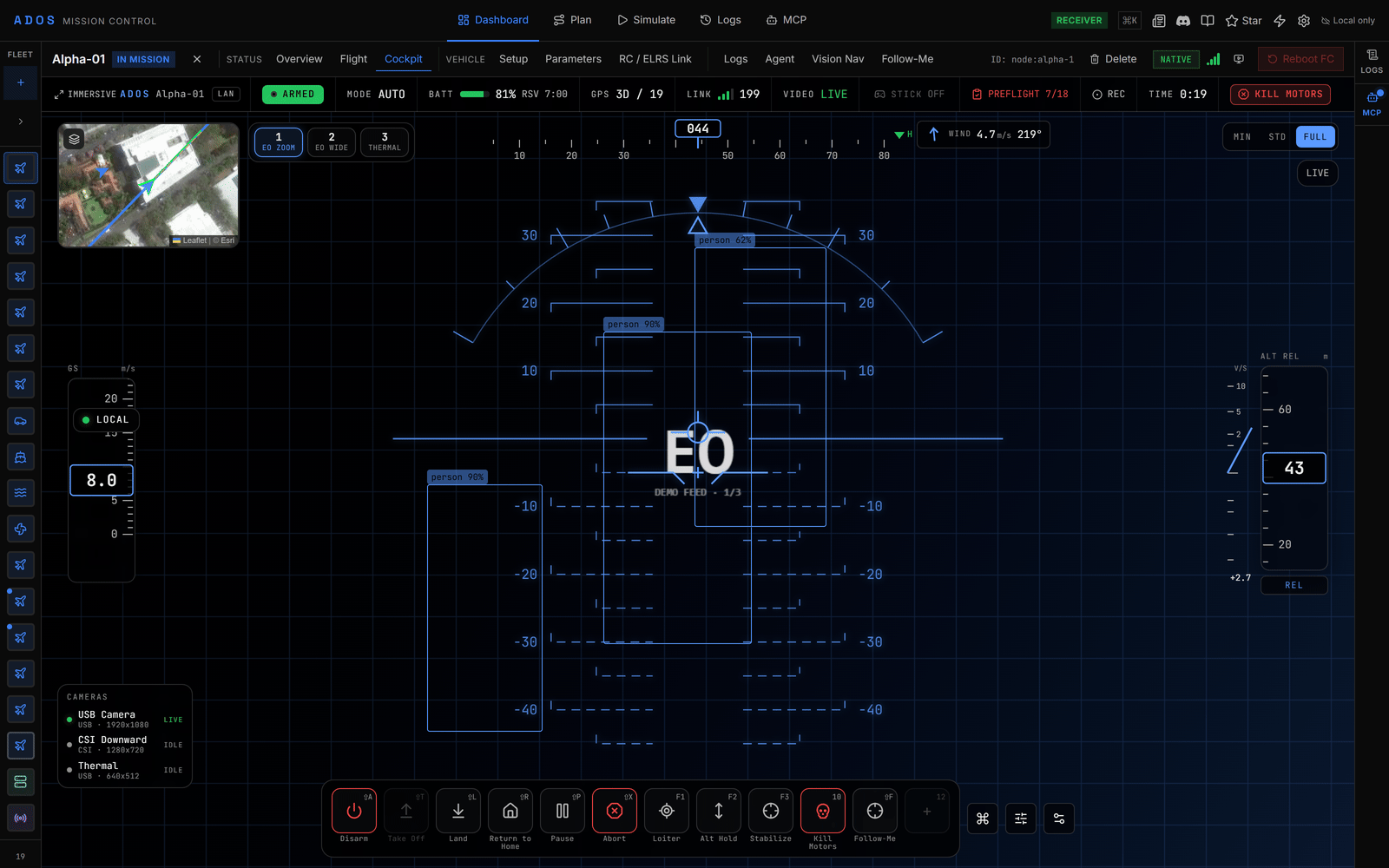
Task: Click the KILL MOTORS button in status bar
Action: [1280, 94]
